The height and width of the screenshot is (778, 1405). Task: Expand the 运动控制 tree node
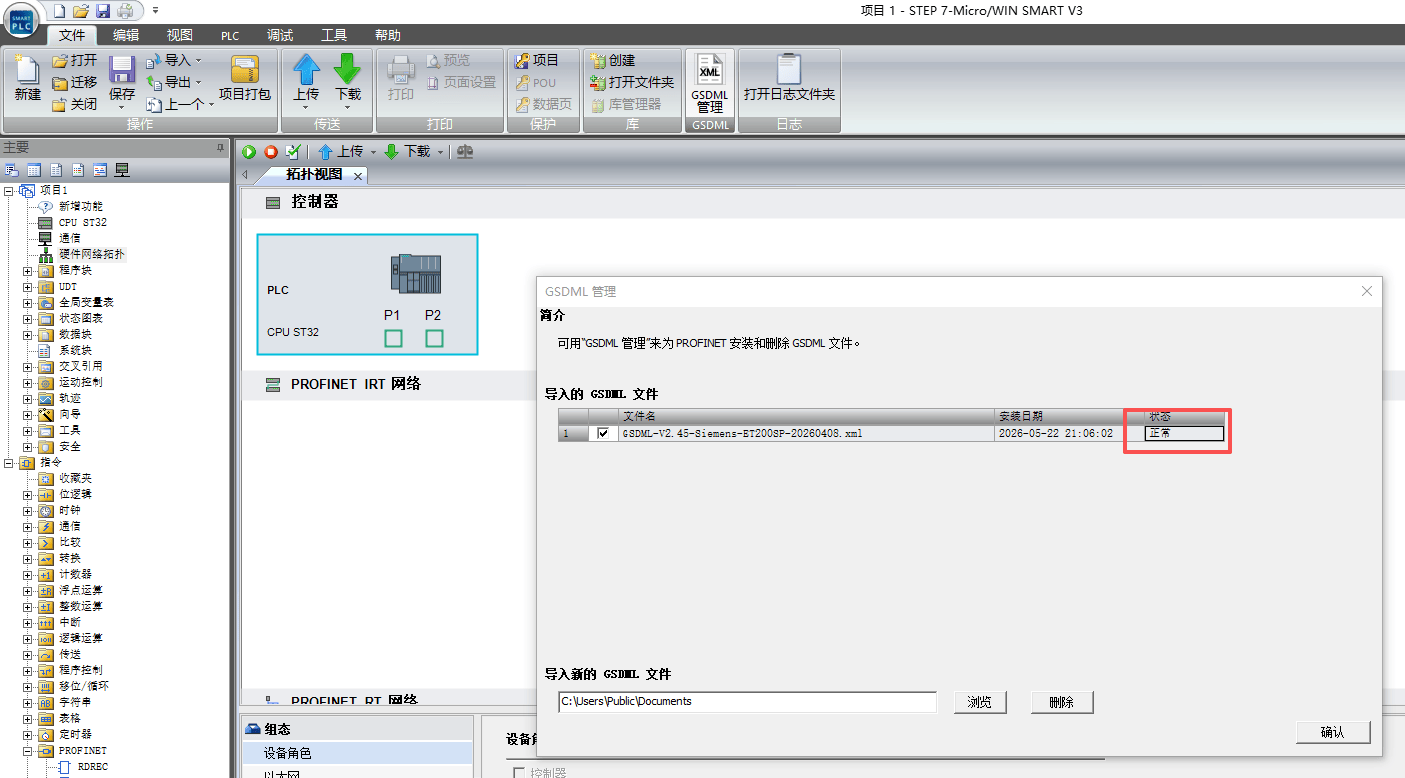(28, 382)
